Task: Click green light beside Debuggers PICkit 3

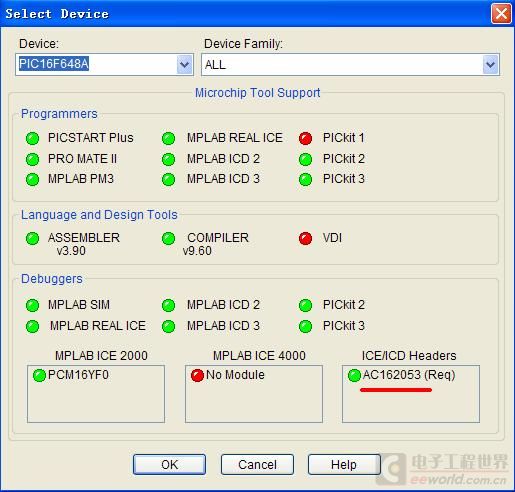Action: point(305,326)
